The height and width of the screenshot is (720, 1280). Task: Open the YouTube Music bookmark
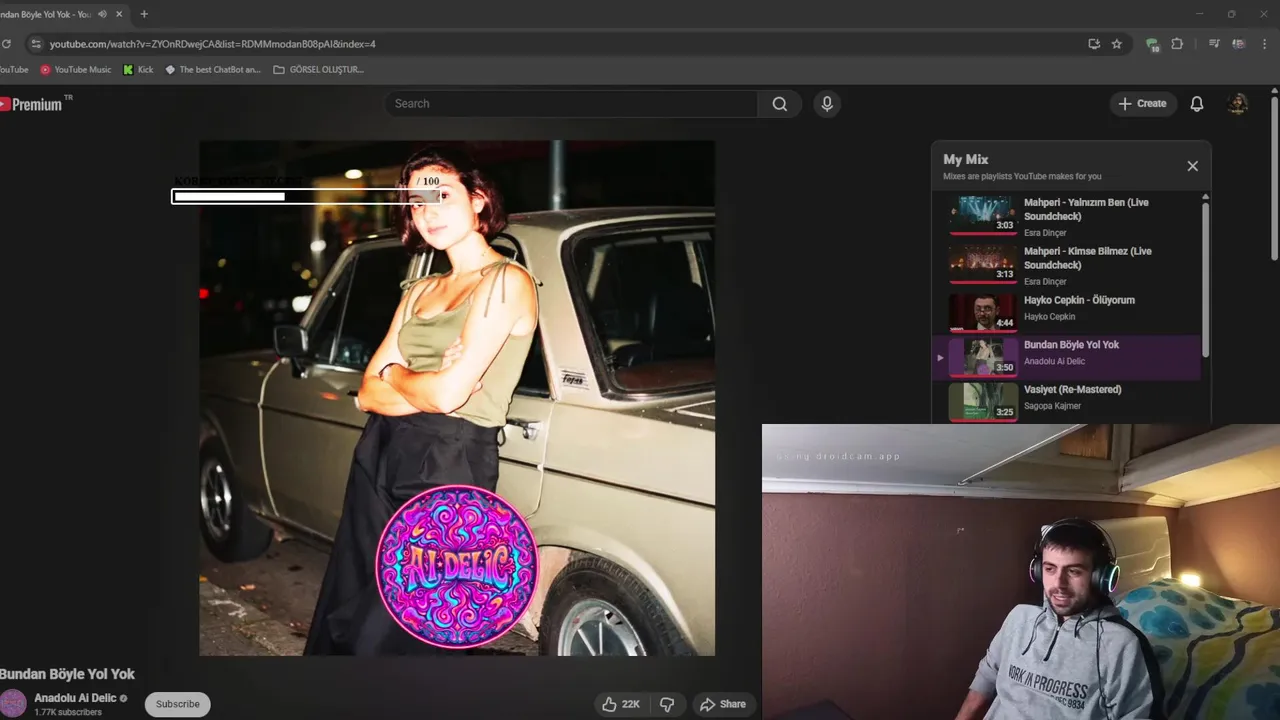point(76,70)
